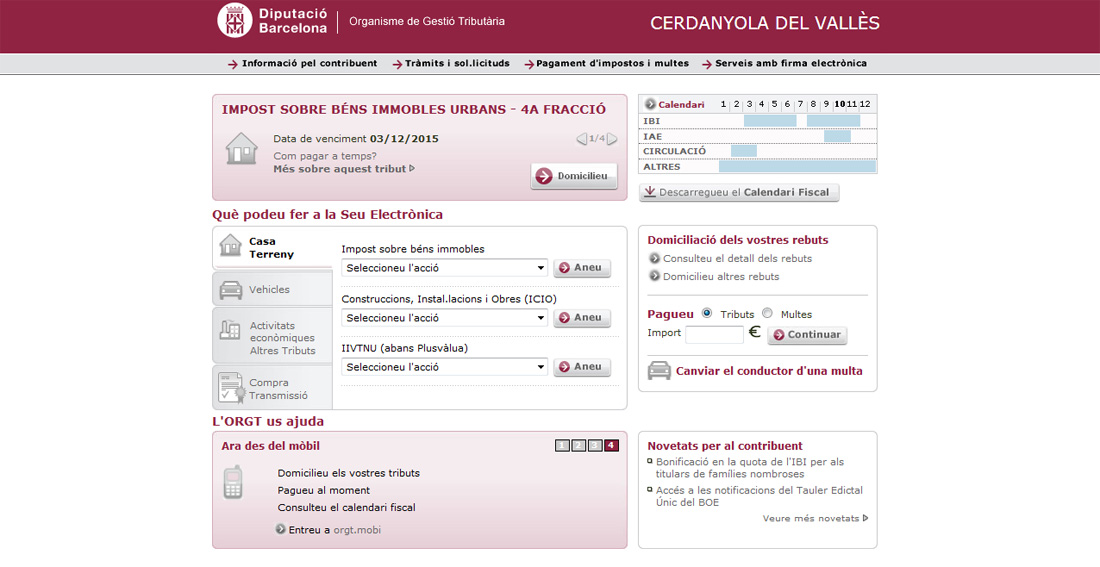This screenshot has height=567, width=1100.
Task: Open Consulteu el detall dels rebuts link
Action: [x=737, y=258]
